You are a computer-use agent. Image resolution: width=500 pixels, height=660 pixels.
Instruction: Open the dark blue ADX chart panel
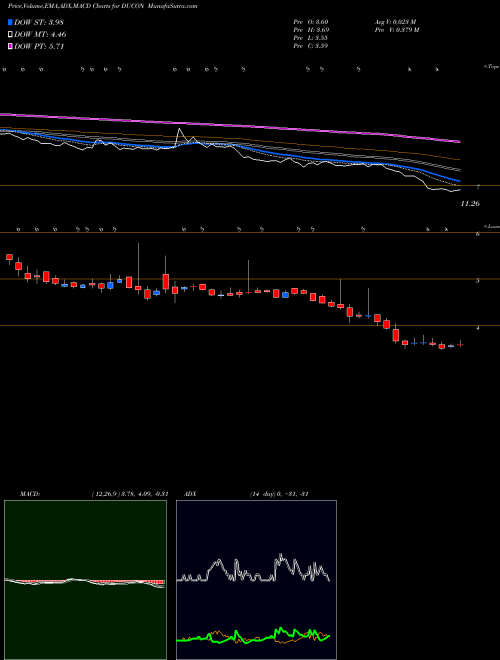click(x=256, y=580)
